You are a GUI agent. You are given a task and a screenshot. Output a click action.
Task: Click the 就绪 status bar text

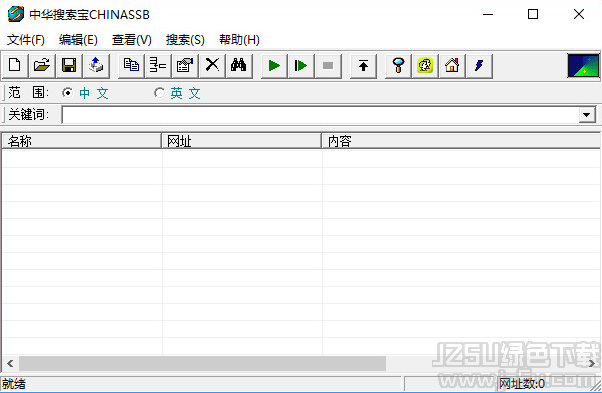pyautogui.click(x=14, y=384)
